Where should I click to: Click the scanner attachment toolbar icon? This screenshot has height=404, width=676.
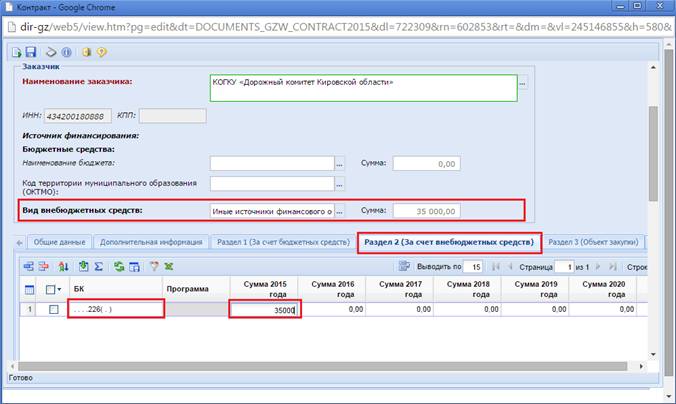point(51,52)
